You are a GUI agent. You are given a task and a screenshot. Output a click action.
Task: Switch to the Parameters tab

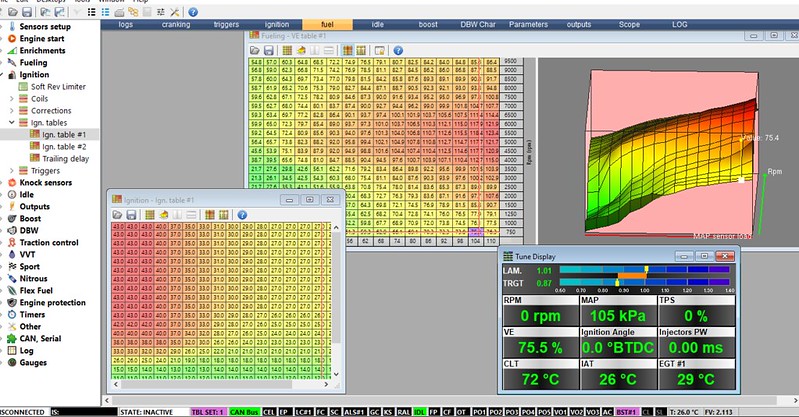pyautogui.click(x=528, y=24)
